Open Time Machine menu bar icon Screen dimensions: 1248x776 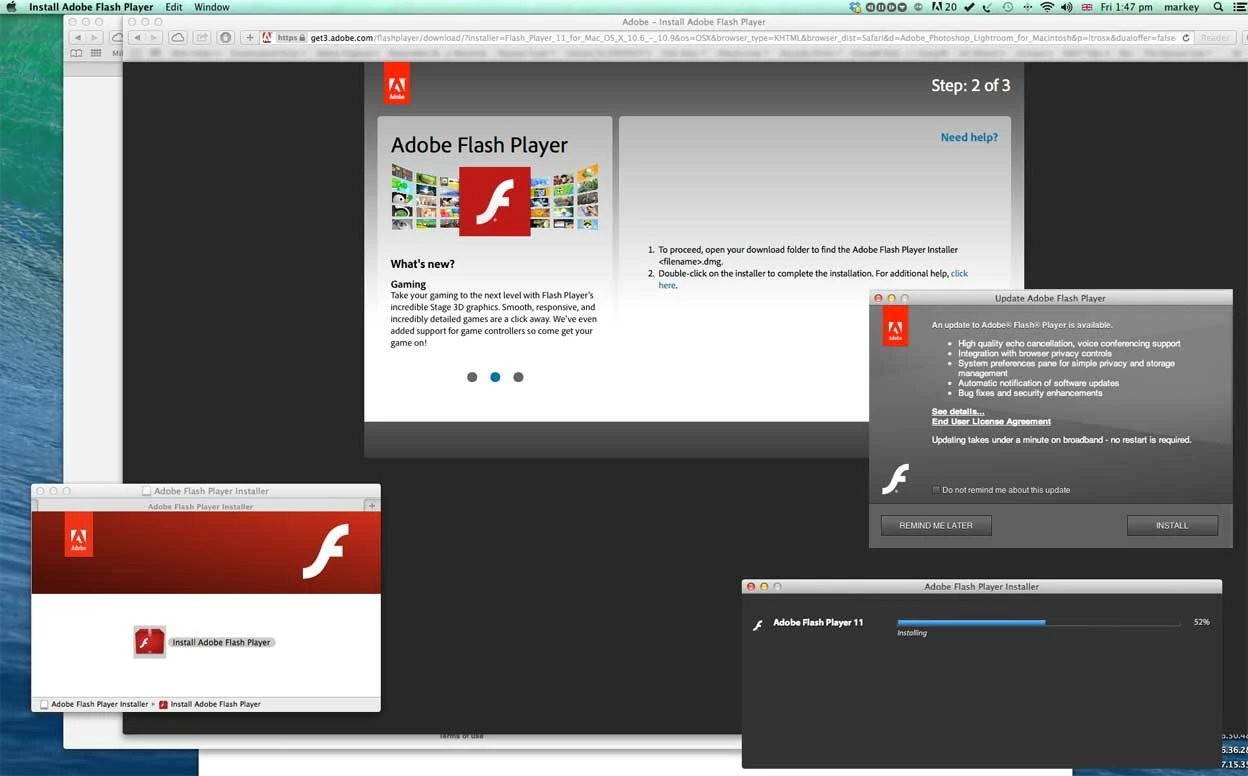tap(1007, 7)
